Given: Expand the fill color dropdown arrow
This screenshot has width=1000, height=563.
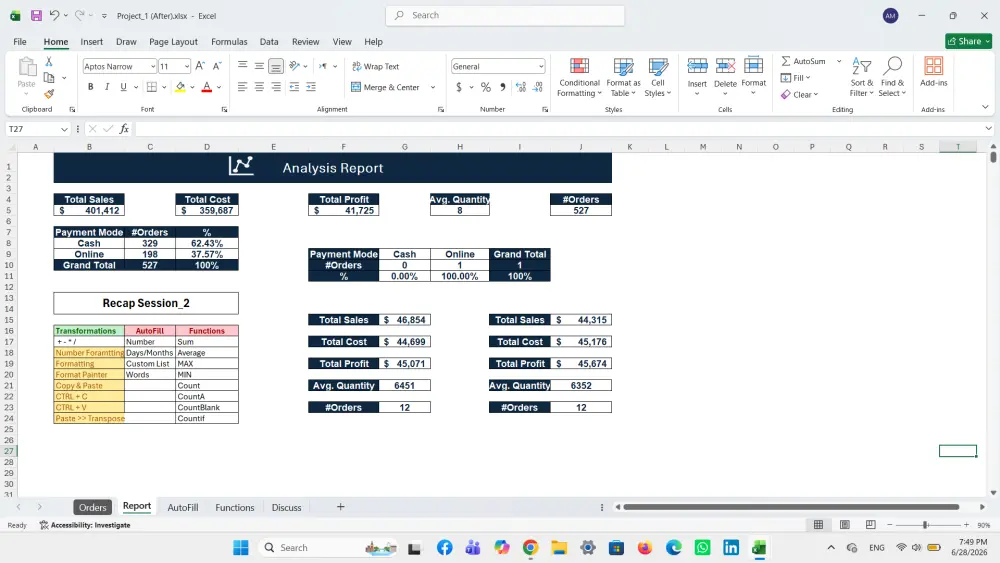Looking at the screenshot, I should click(192, 87).
